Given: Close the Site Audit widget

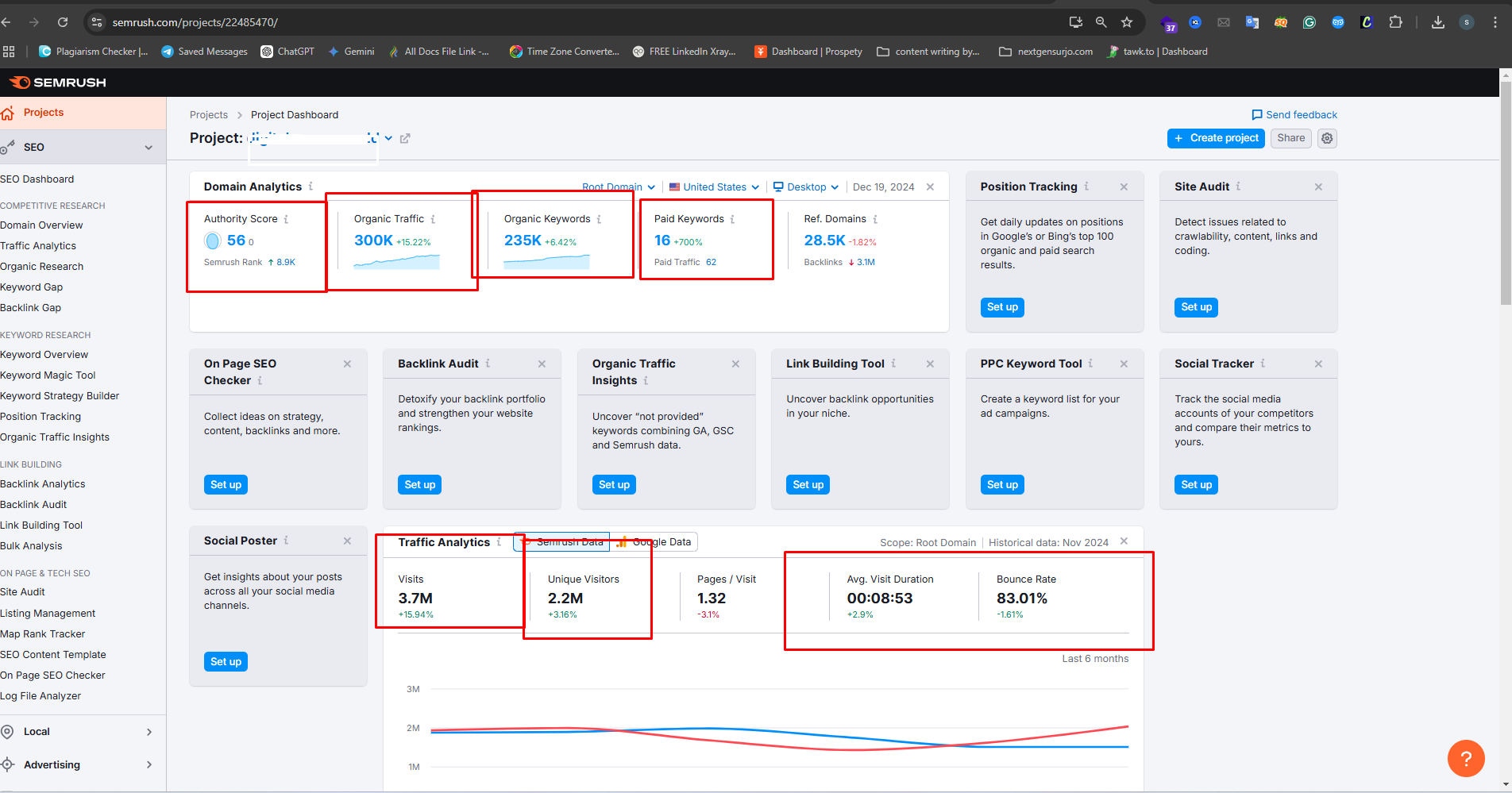Looking at the screenshot, I should [x=1318, y=187].
